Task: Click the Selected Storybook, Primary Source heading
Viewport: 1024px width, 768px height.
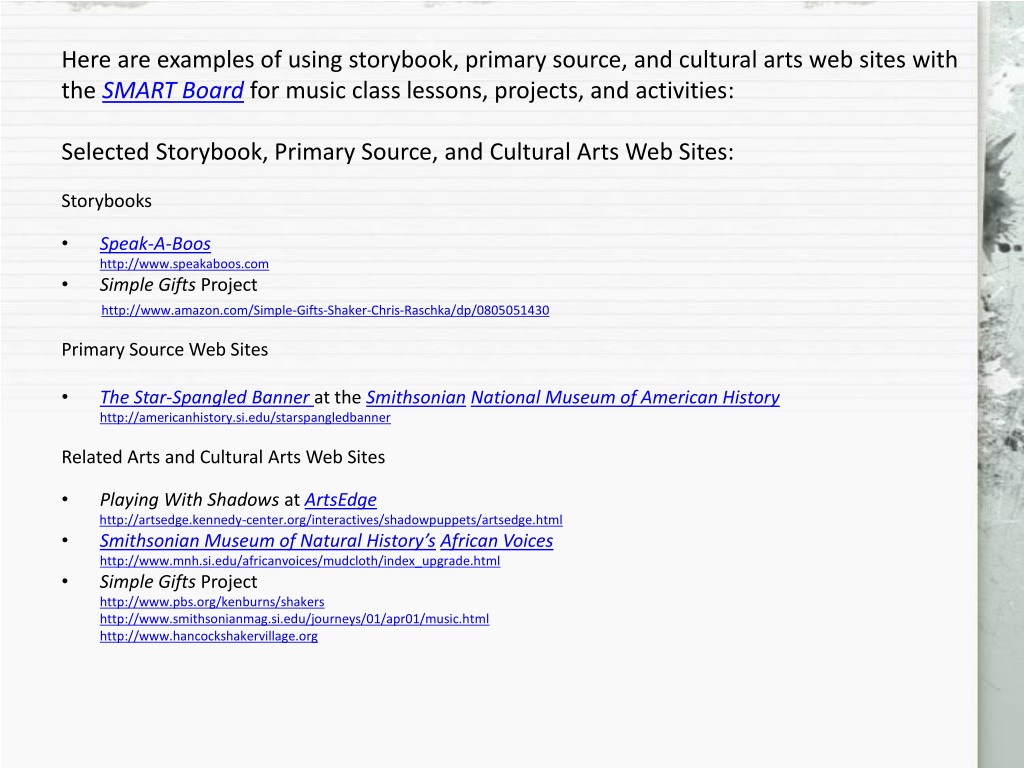Action: pyautogui.click(x=398, y=152)
